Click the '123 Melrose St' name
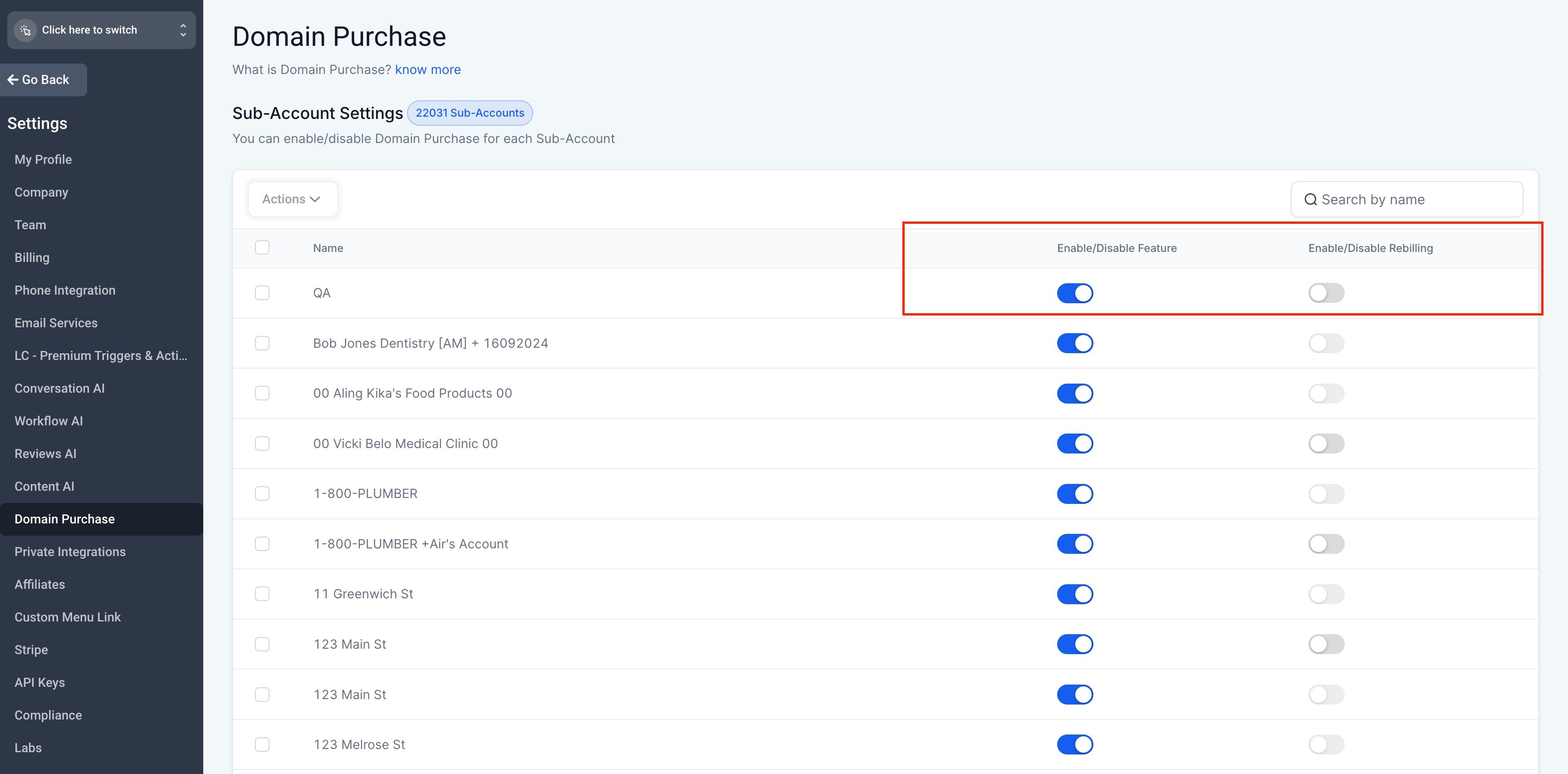The width and height of the screenshot is (1568, 774). point(359,745)
